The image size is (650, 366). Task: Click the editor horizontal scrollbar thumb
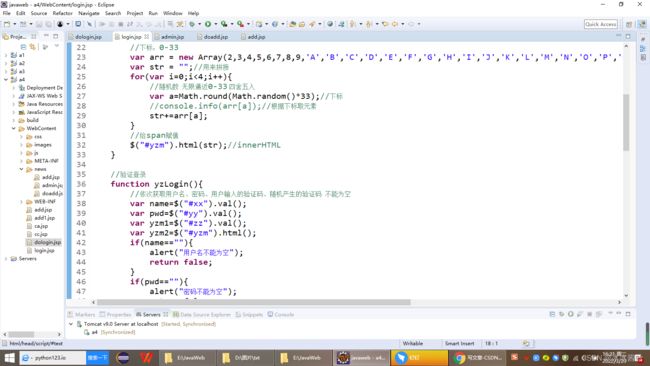point(254,302)
